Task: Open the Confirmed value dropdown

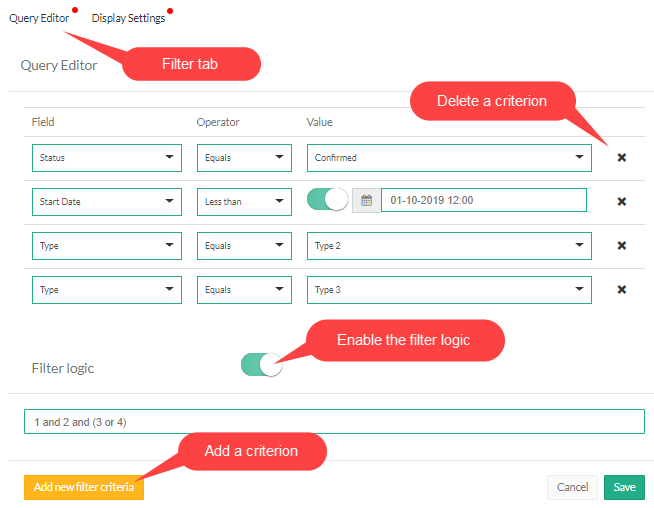Action: (x=448, y=158)
